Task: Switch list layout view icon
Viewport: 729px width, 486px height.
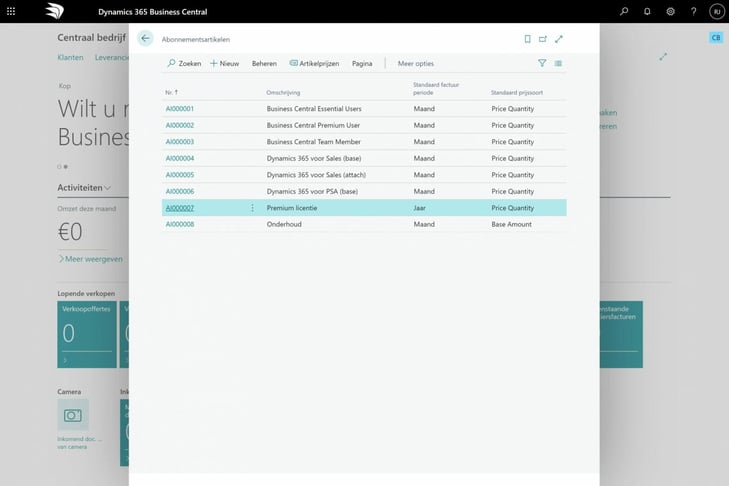Action: pos(558,63)
